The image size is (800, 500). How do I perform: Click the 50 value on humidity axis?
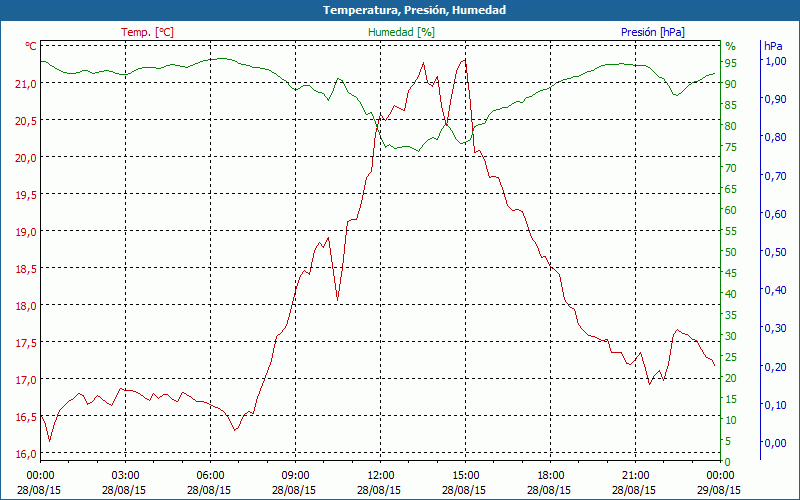[x=731, y=252]
